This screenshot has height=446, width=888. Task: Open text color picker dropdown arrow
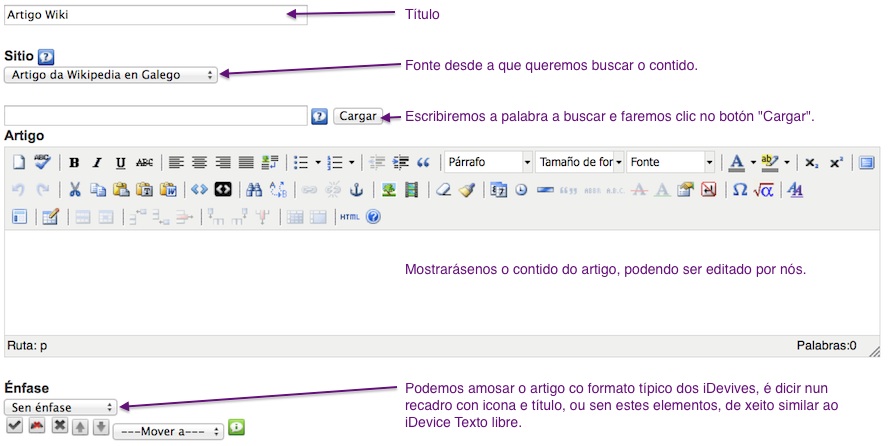(753, 163)
